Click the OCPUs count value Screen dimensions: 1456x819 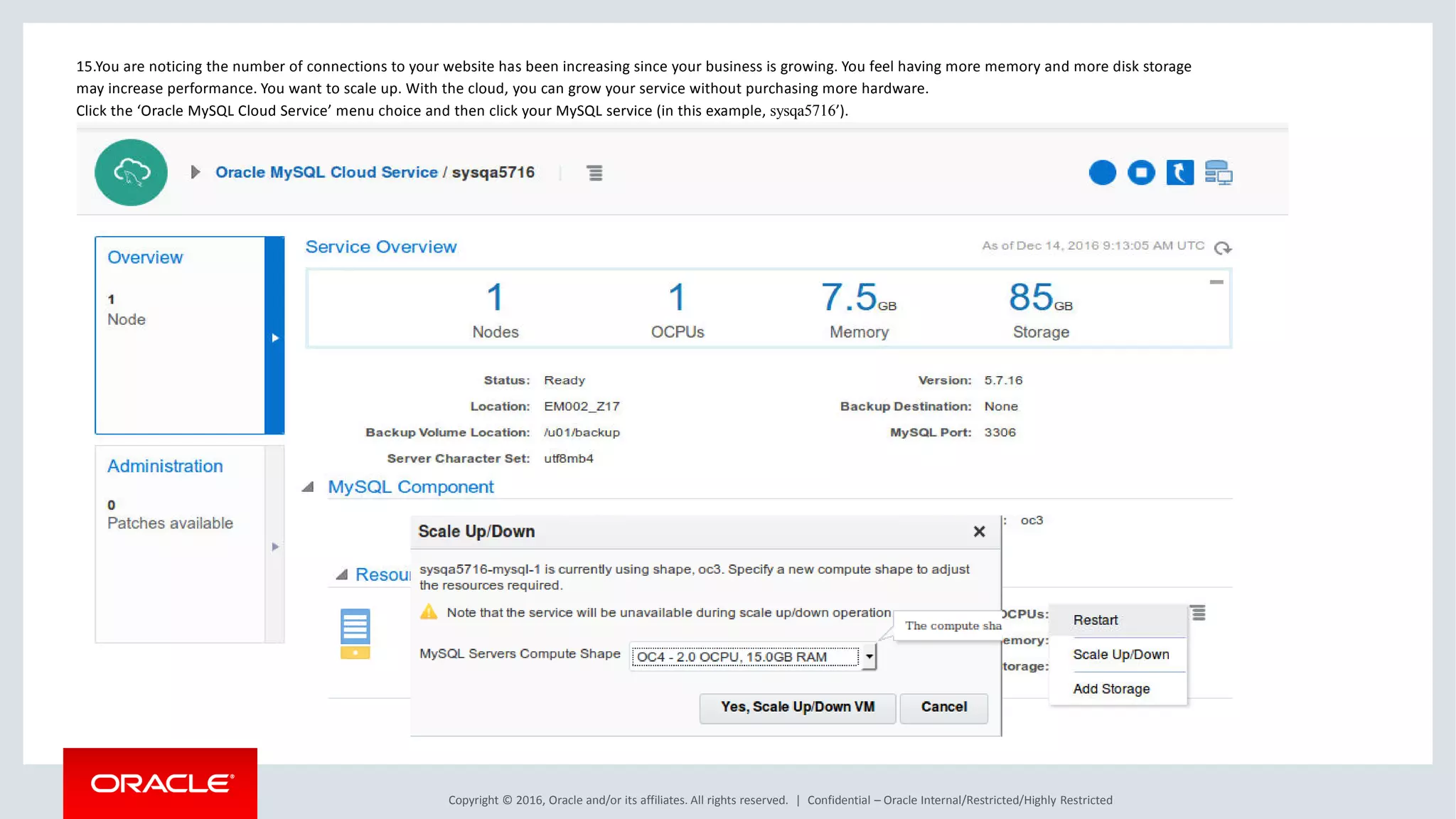click(678, 297)
